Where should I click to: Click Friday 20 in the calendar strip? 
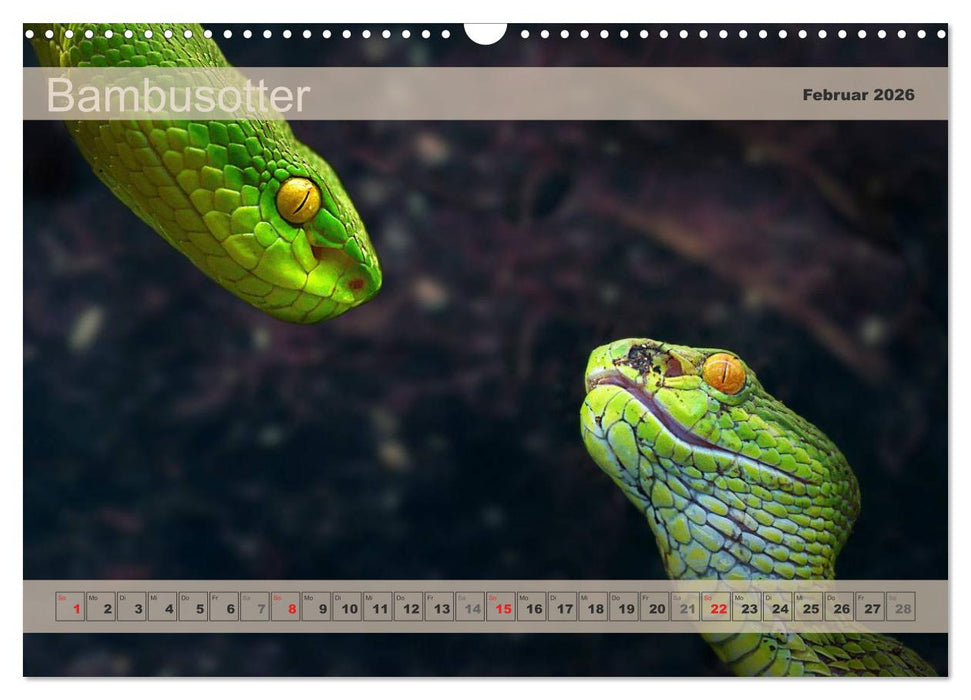pos(655,607)
